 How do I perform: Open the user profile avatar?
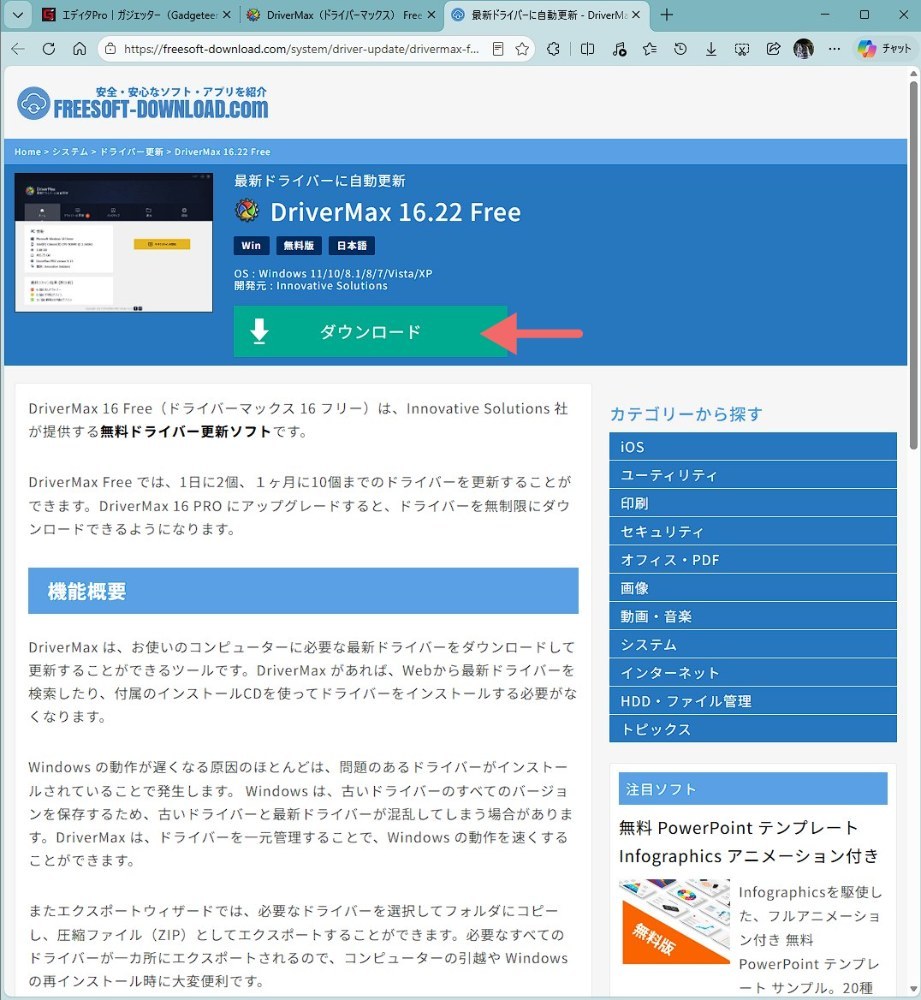pyautogui.click(x=804, y=49)
